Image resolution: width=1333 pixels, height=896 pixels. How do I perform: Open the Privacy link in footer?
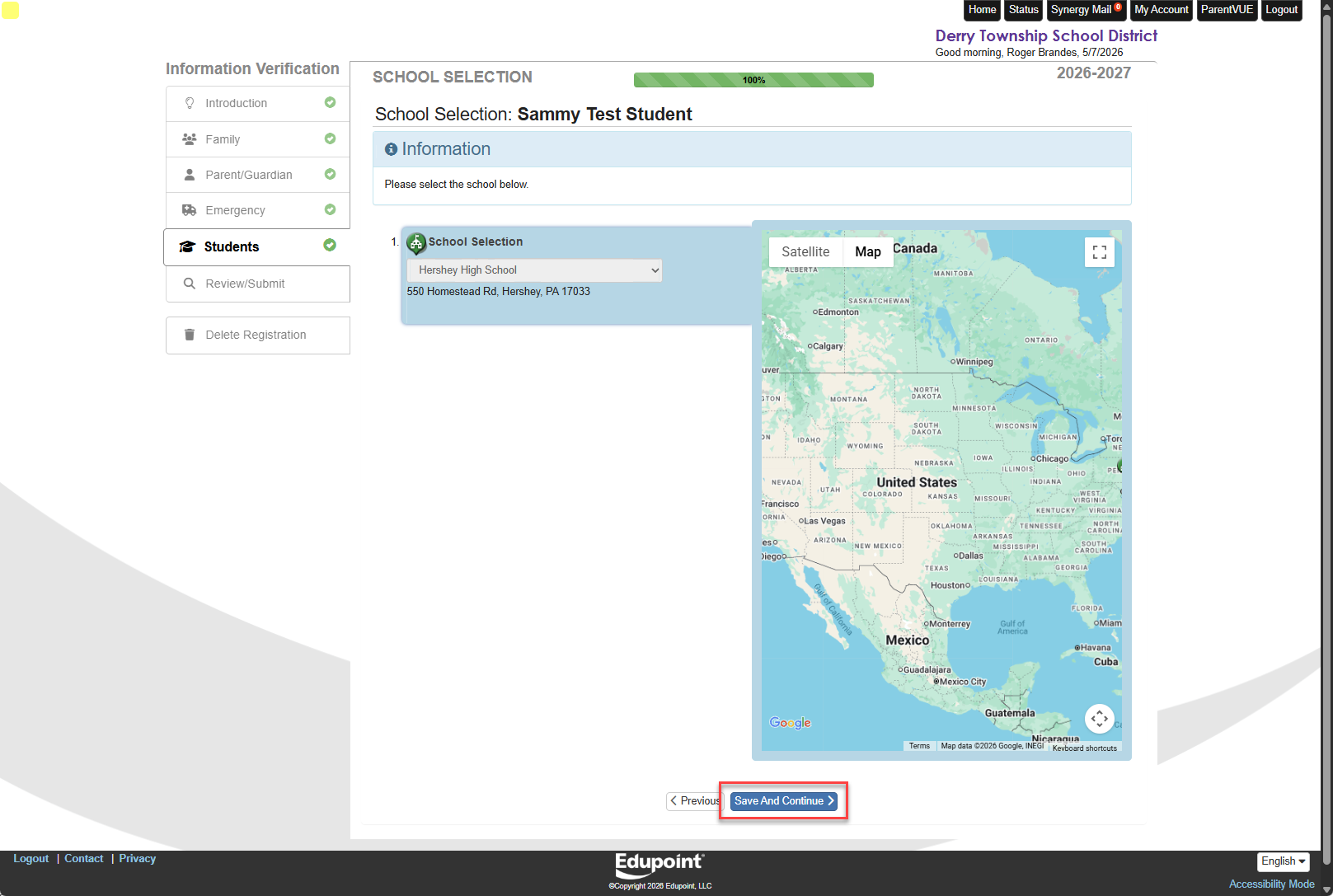coord(138,859)
